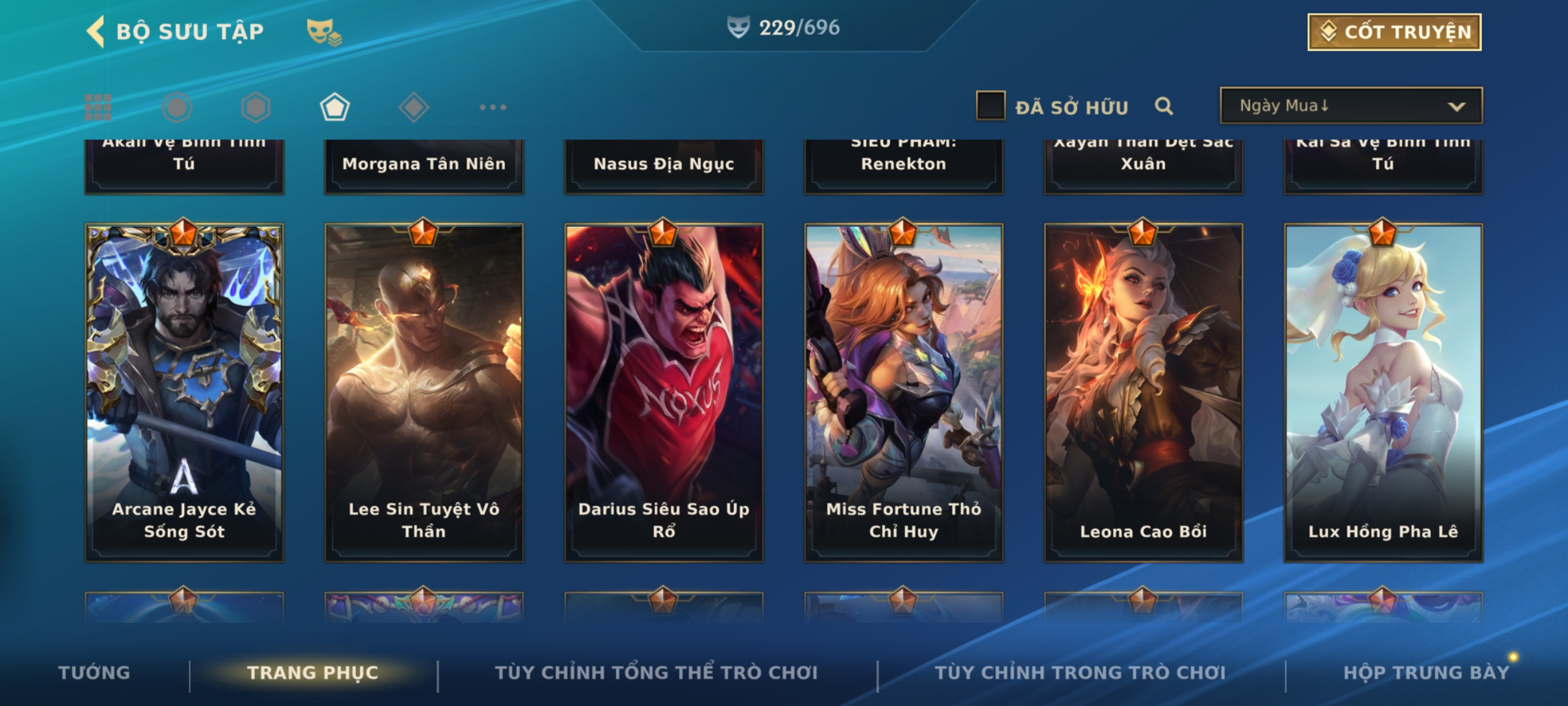The image size is (1568, 706).
Task: Select the highlighted pentagon rarity filter icon
Action: (335, 107)
